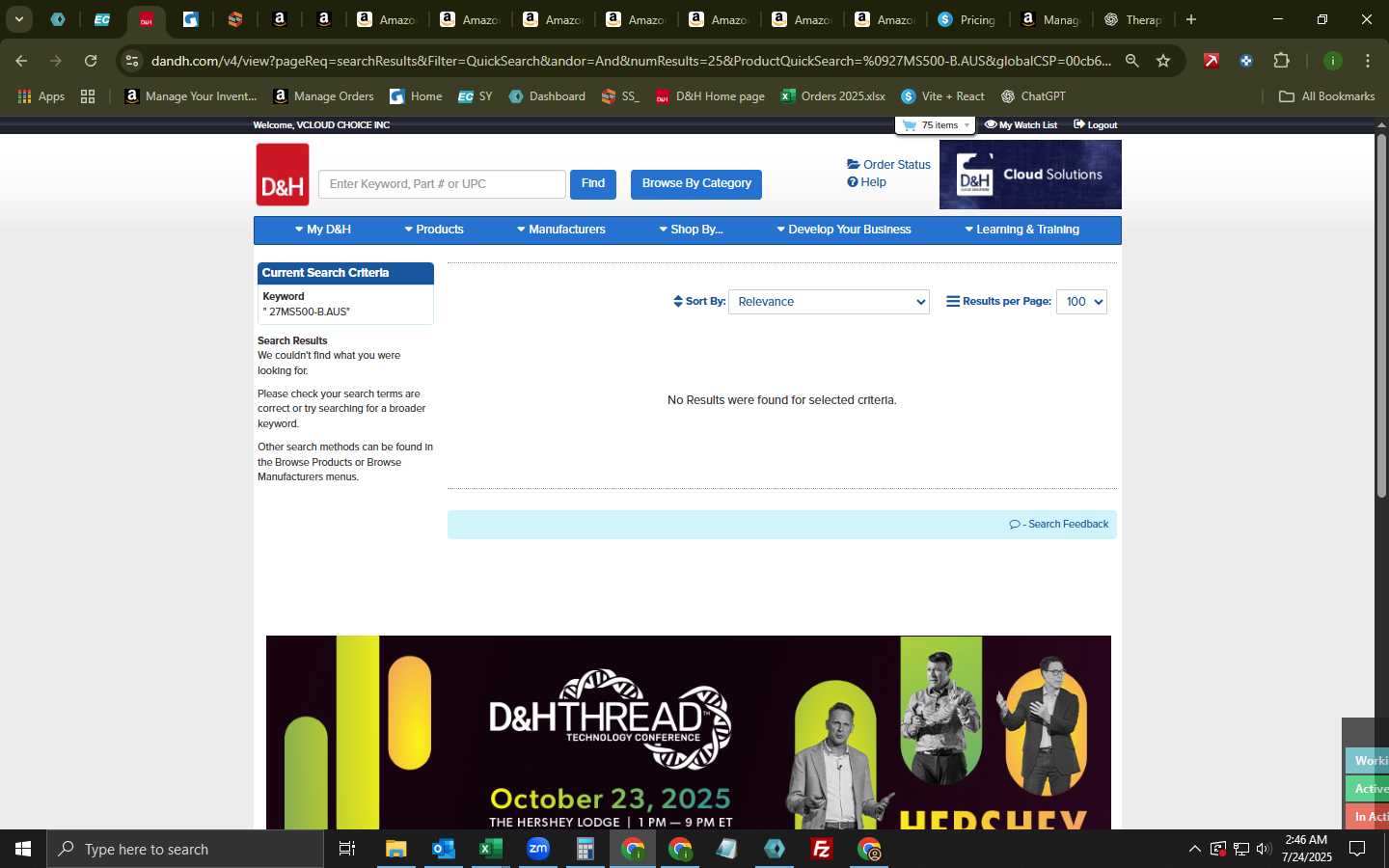Open the D&H Home page bookmark
Image resolution: width=1389 pixels, height=868 pixels.
tap(710, 96)
